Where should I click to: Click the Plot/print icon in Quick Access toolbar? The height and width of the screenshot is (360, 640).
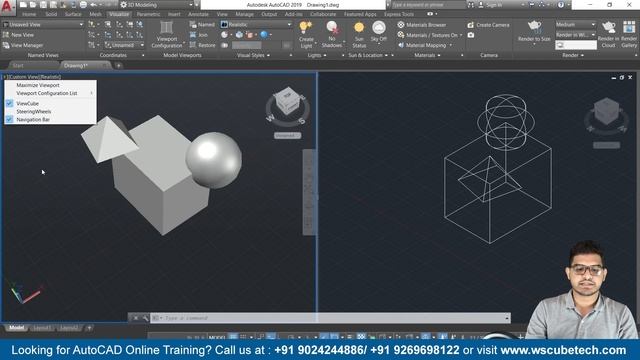[83, 5]
